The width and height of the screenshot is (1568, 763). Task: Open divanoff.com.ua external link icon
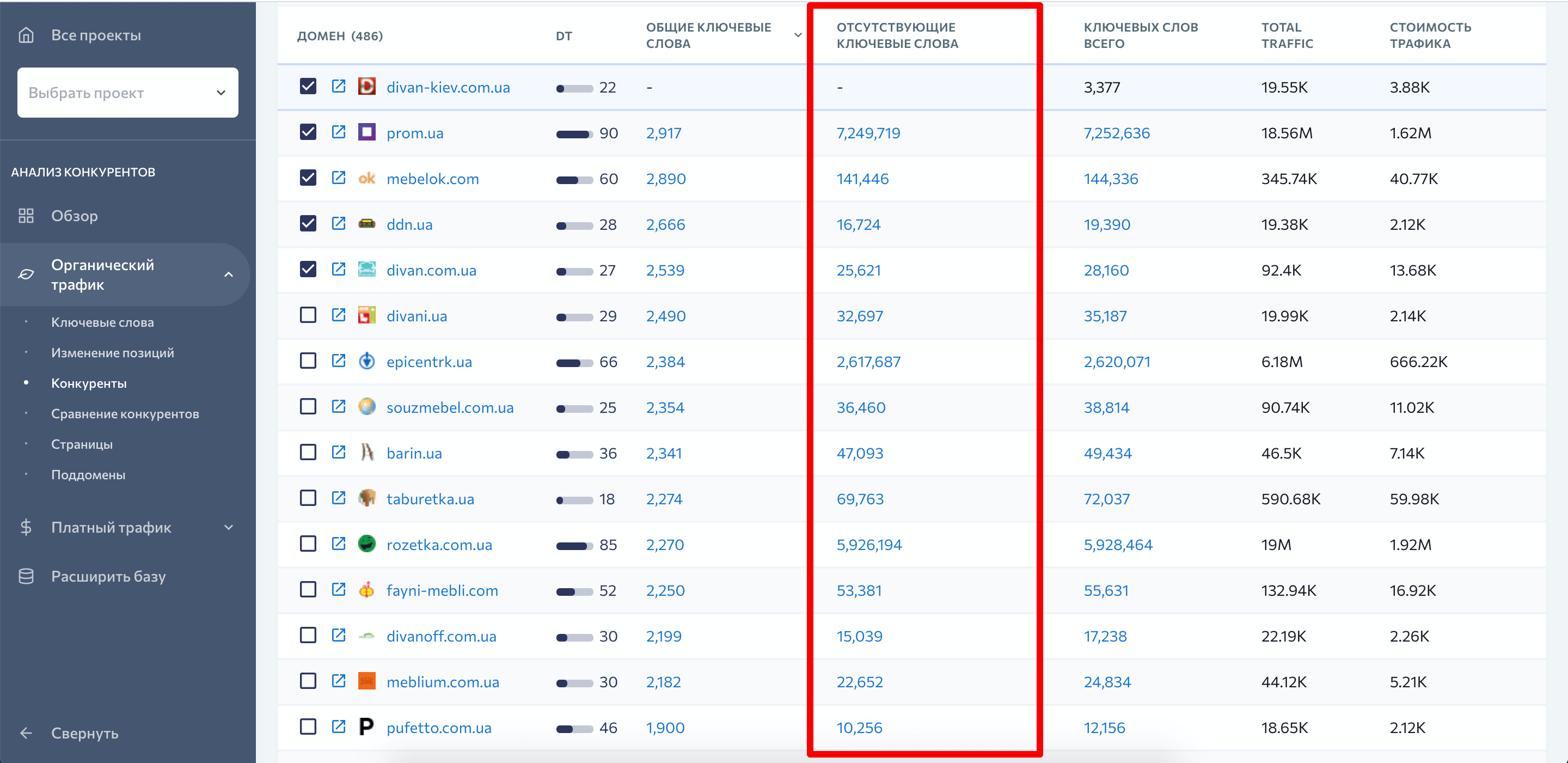(x=339, y=635)
